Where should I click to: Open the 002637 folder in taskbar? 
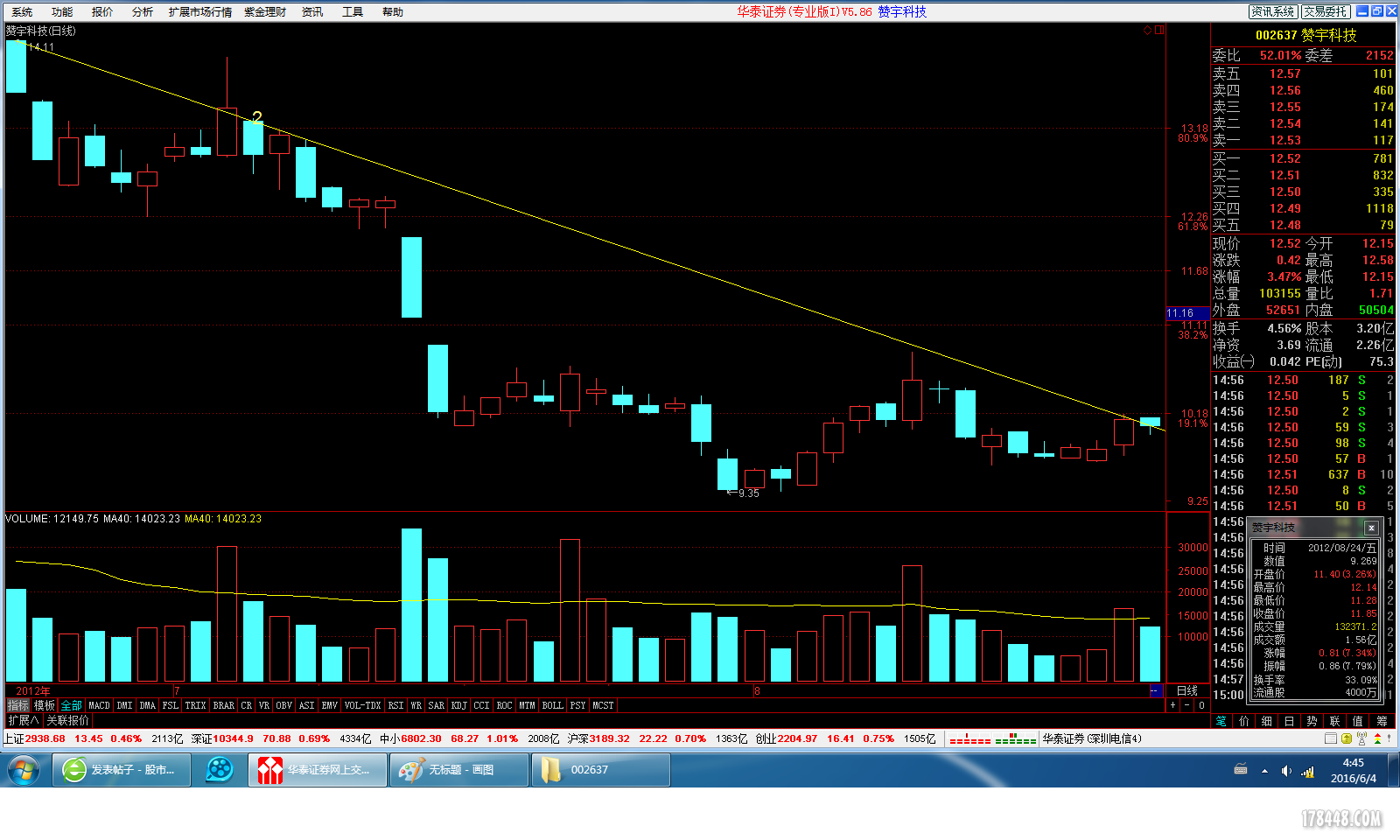tap(600, 770)
